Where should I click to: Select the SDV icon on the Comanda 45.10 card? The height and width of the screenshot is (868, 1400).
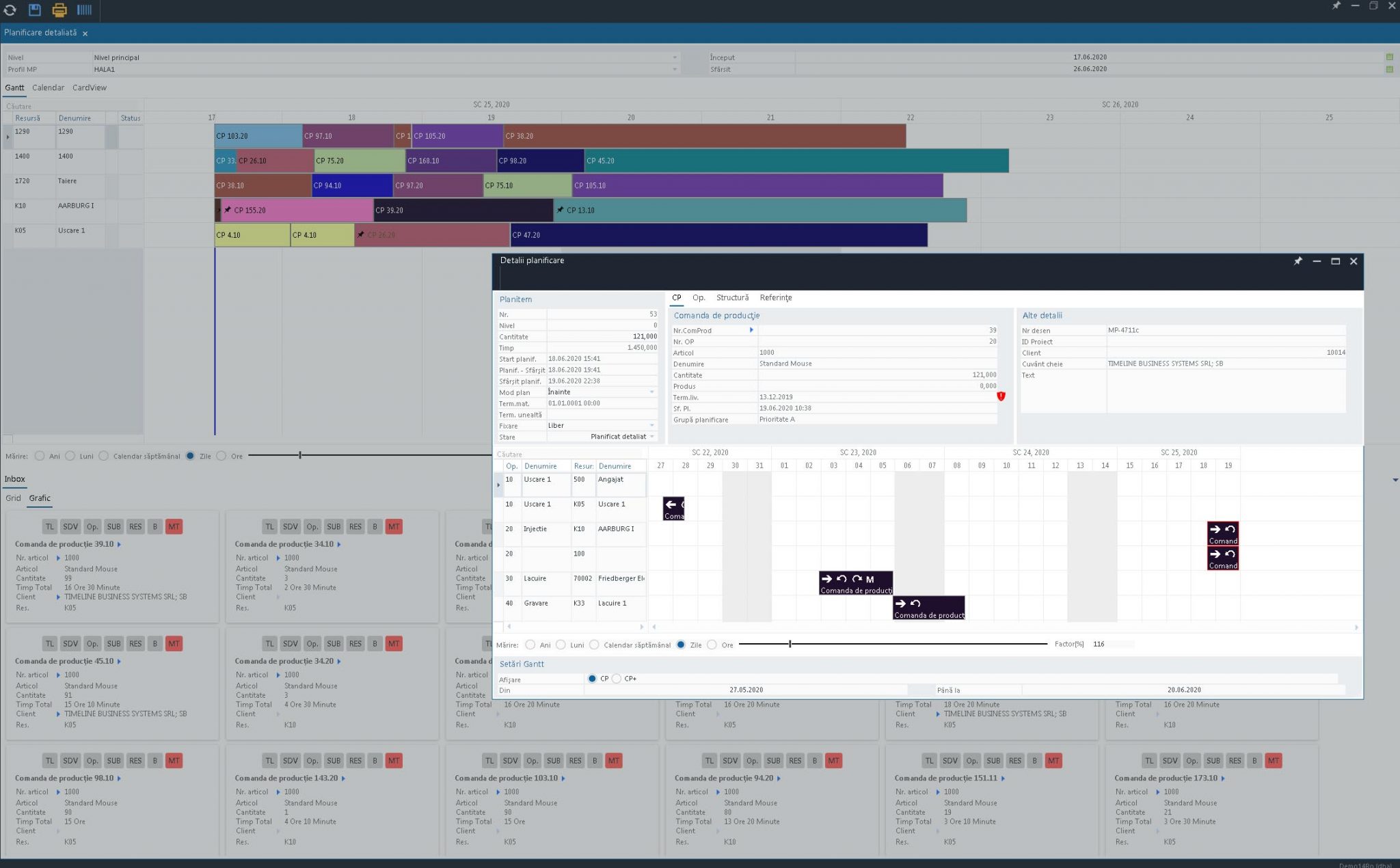coord(70,643)
